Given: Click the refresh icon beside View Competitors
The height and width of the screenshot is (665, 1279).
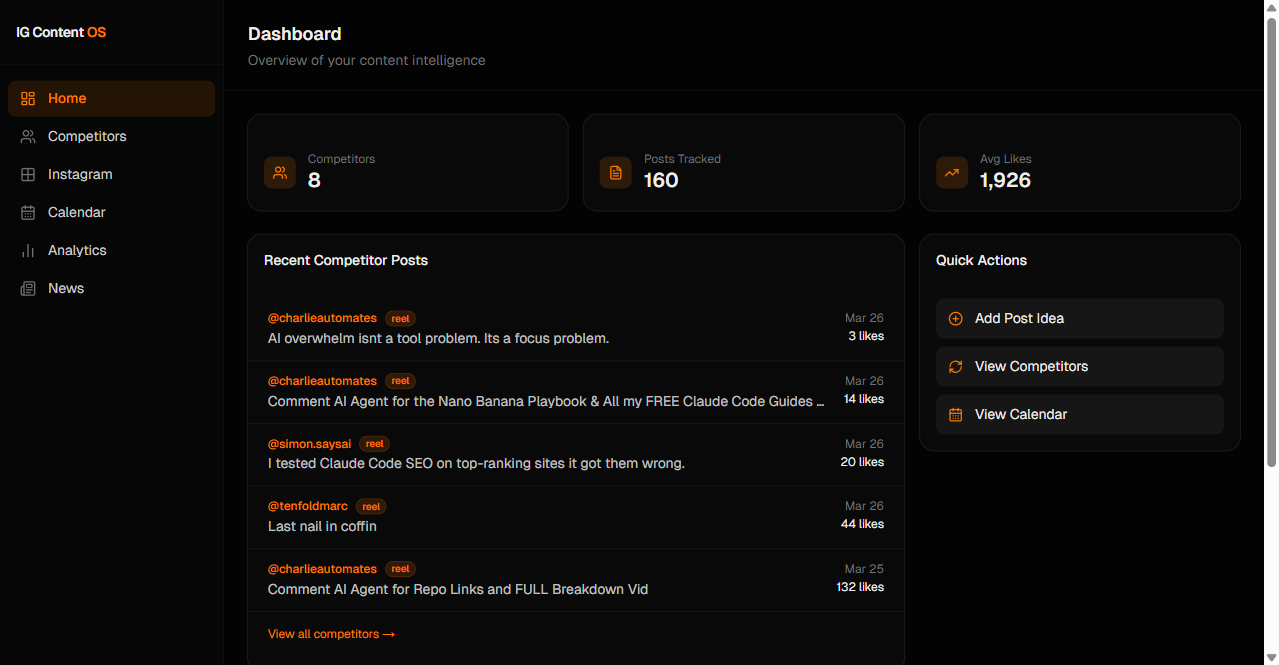Looking at the screenshot, I should pyautogui.click(x=956, y=366).
